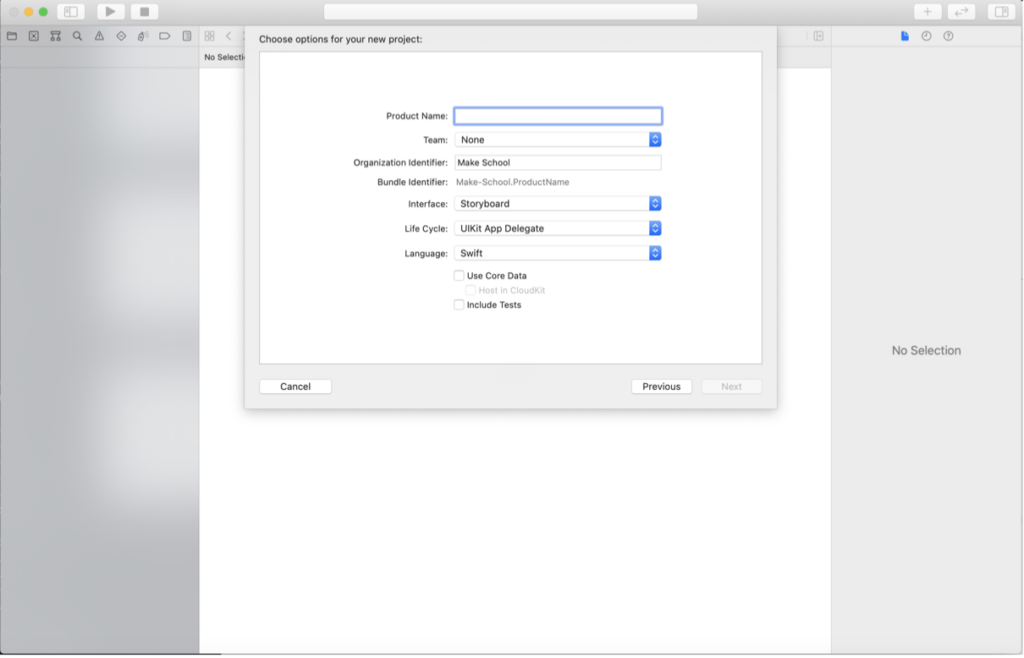Run the project with the play button

click(109, 11)
